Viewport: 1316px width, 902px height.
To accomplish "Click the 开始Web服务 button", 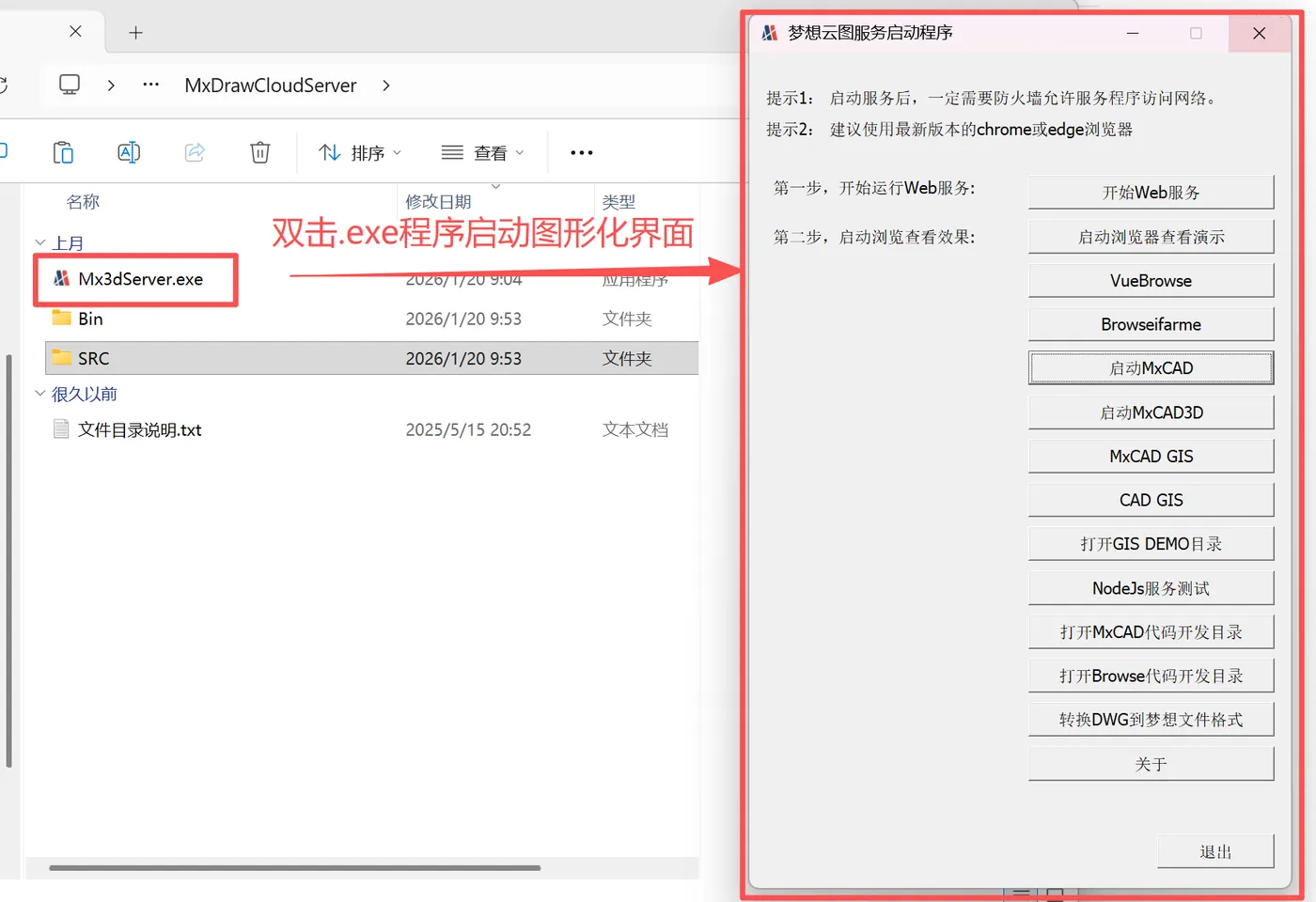I will pos(1151,193).
